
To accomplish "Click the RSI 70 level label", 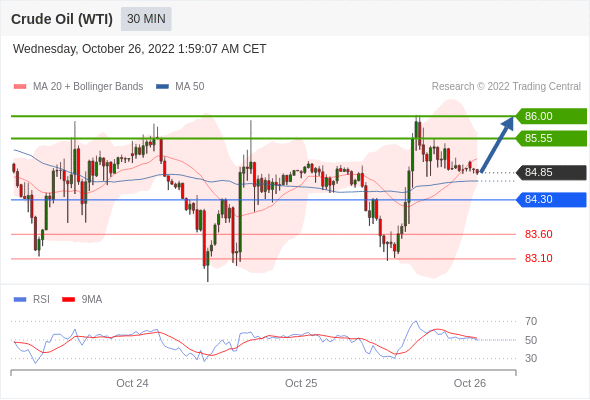I will [x=531, y=321].
